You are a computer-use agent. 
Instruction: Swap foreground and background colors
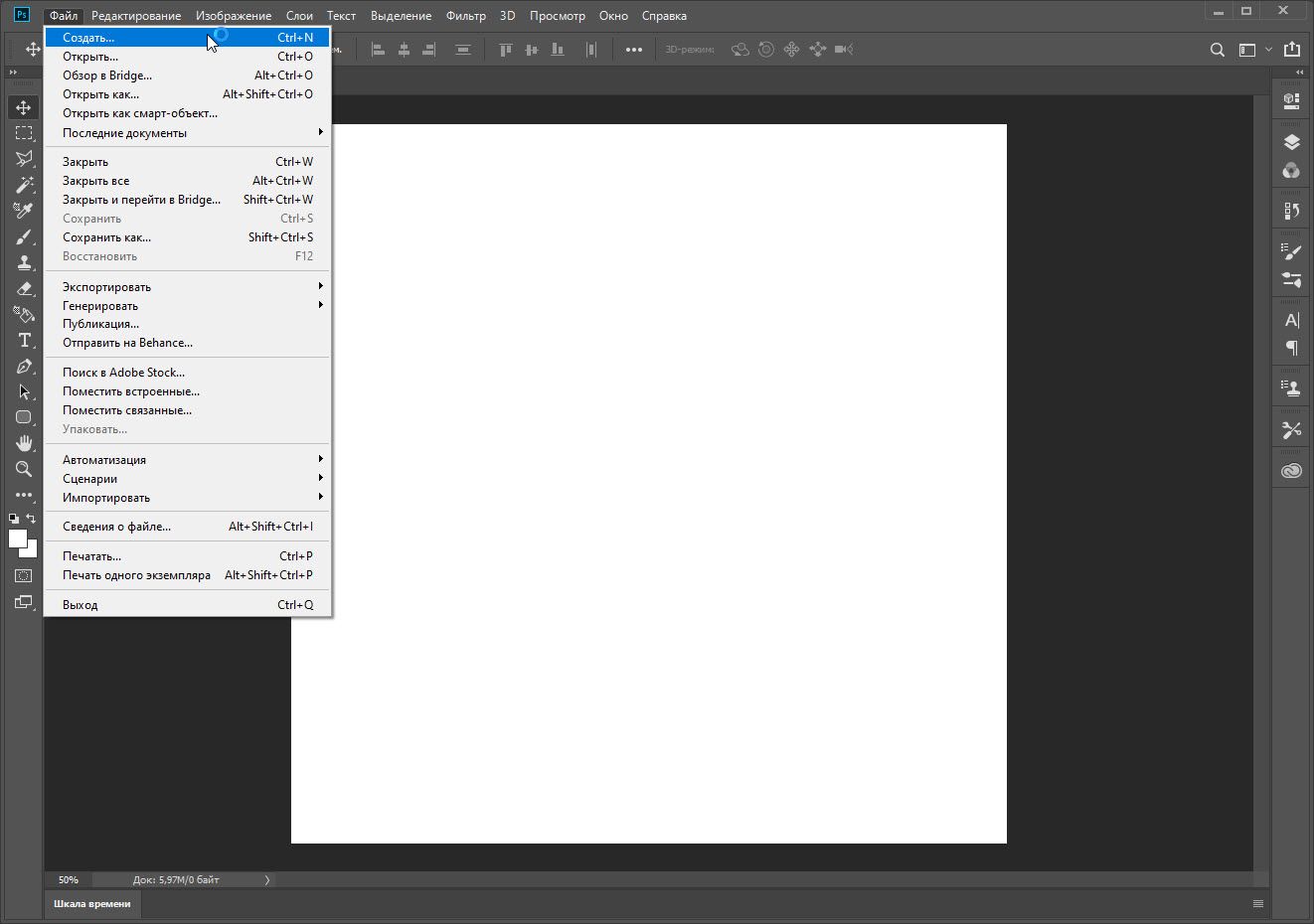31,519
